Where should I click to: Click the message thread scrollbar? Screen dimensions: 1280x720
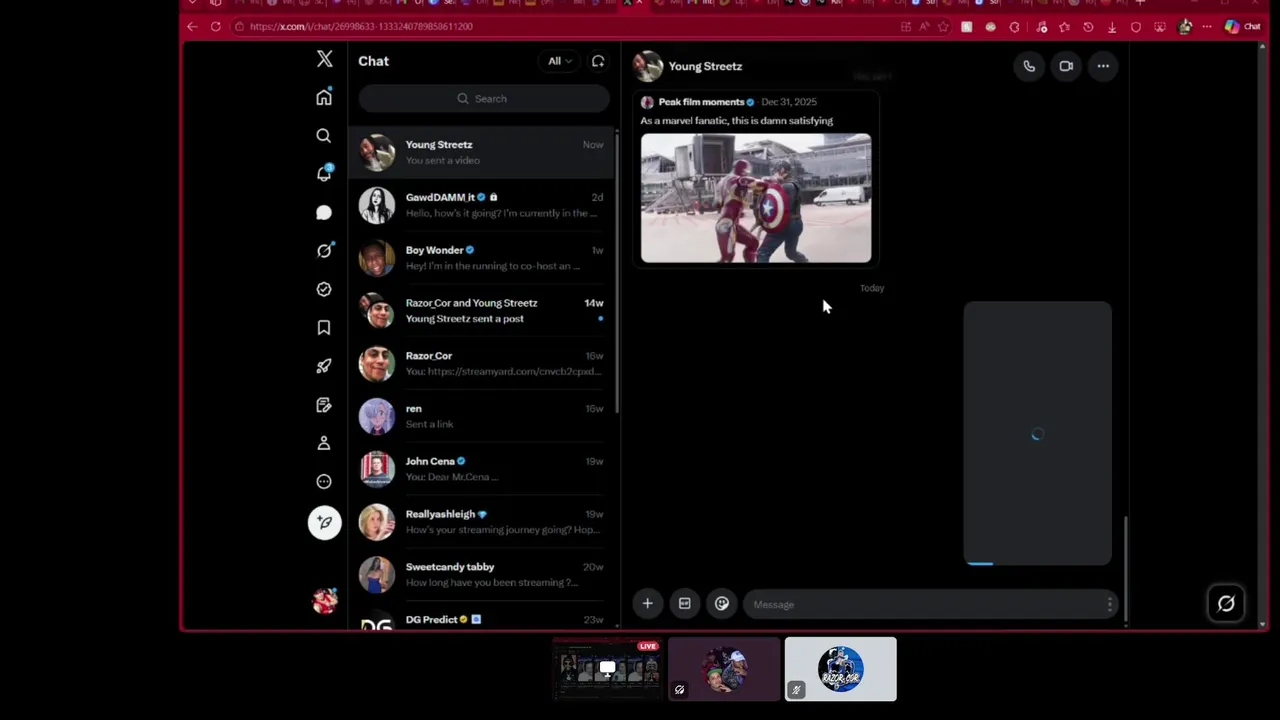coord(1126,568)
